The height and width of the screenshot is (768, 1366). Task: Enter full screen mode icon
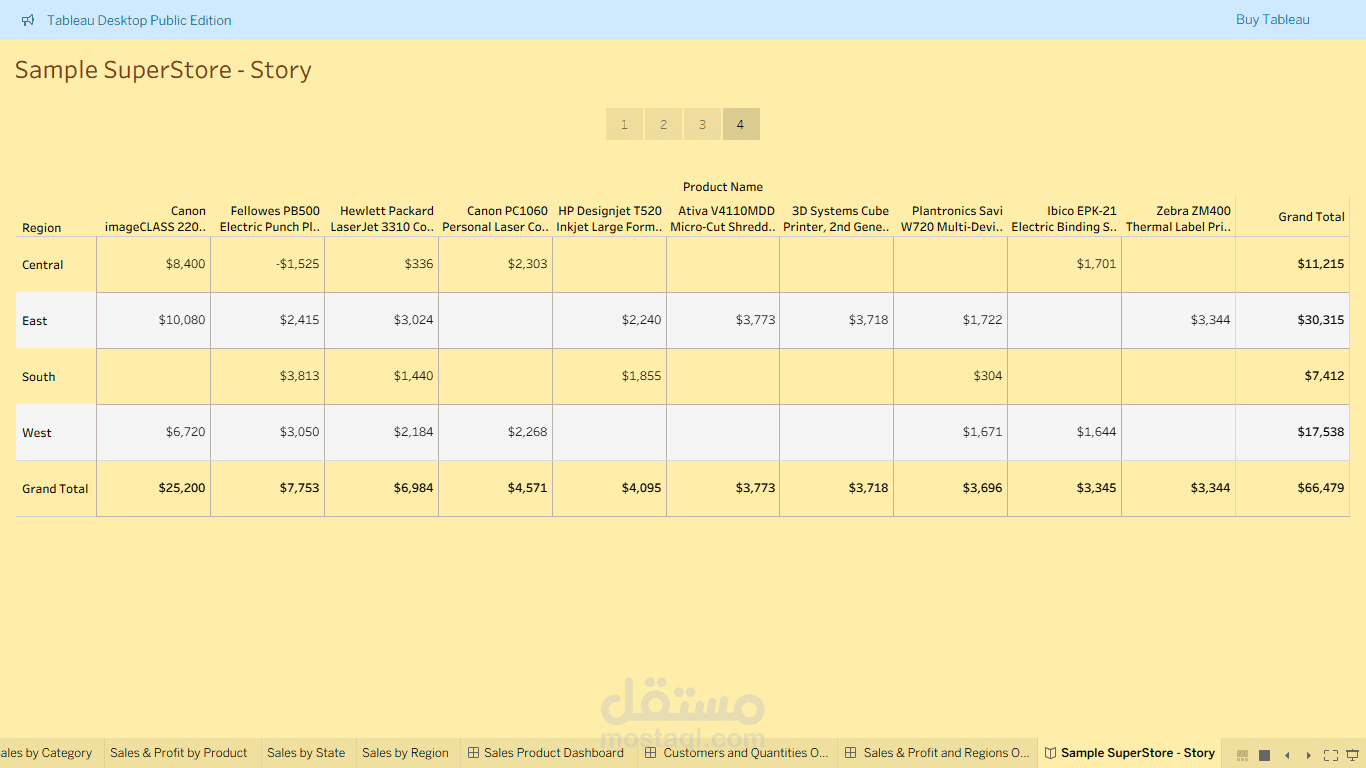[1331, 755]
